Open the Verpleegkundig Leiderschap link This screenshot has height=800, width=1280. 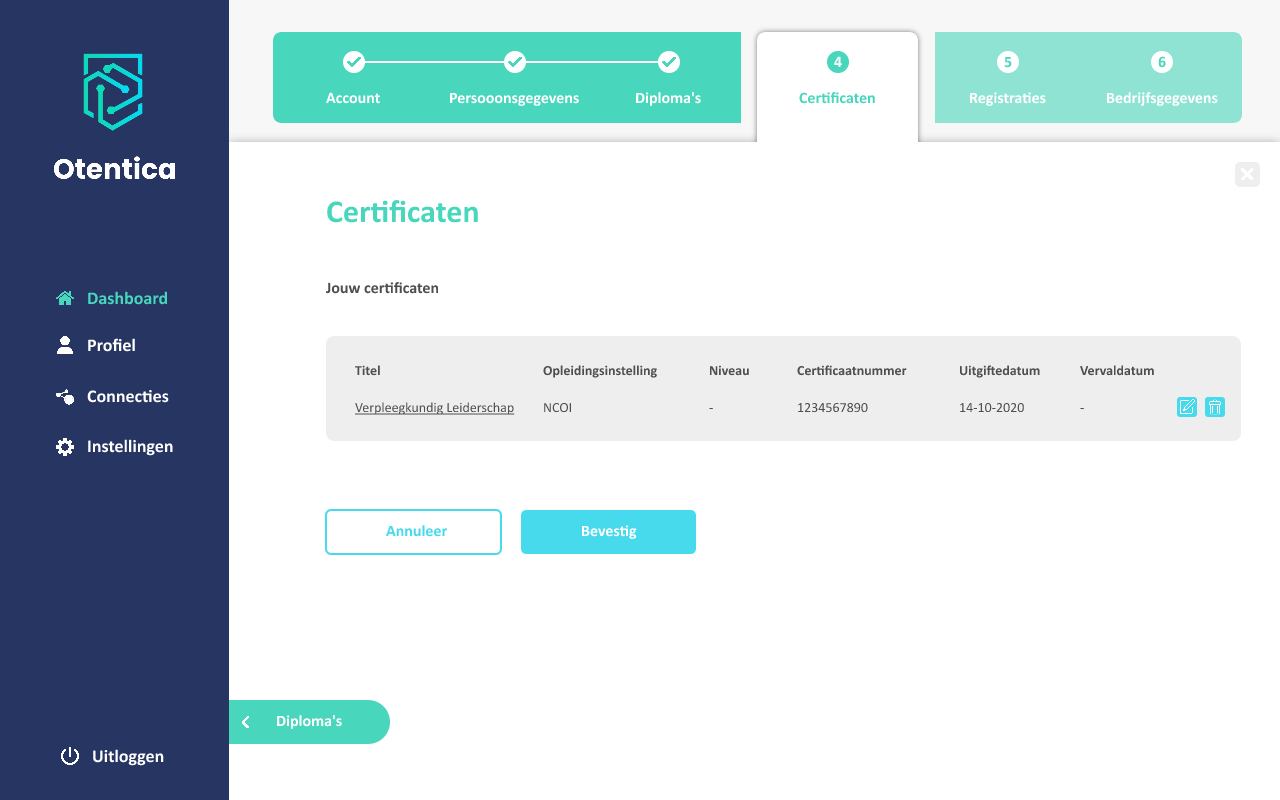click(x=434, y=408)
